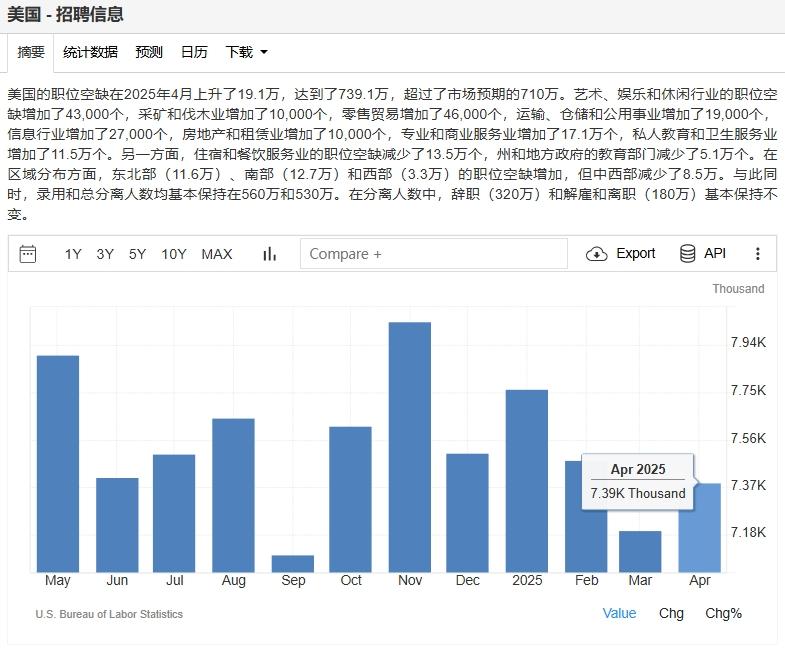
Task: Click the Oct bar in chart
Action: [350, 499]
